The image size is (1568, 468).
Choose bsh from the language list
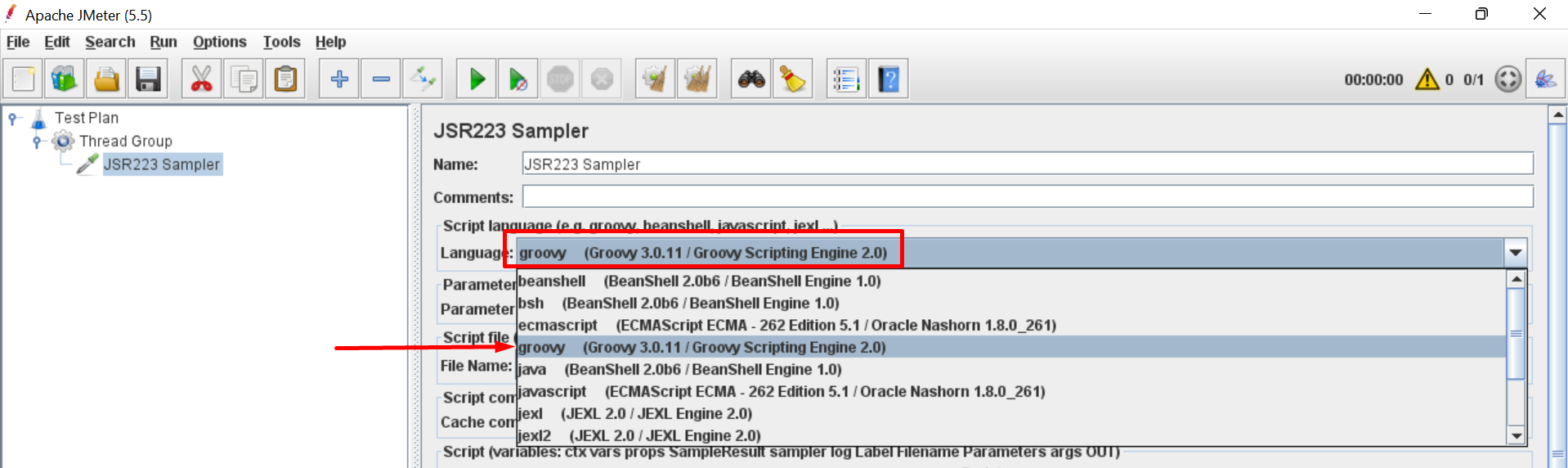pyautogui.click(x=1011, y=304)
